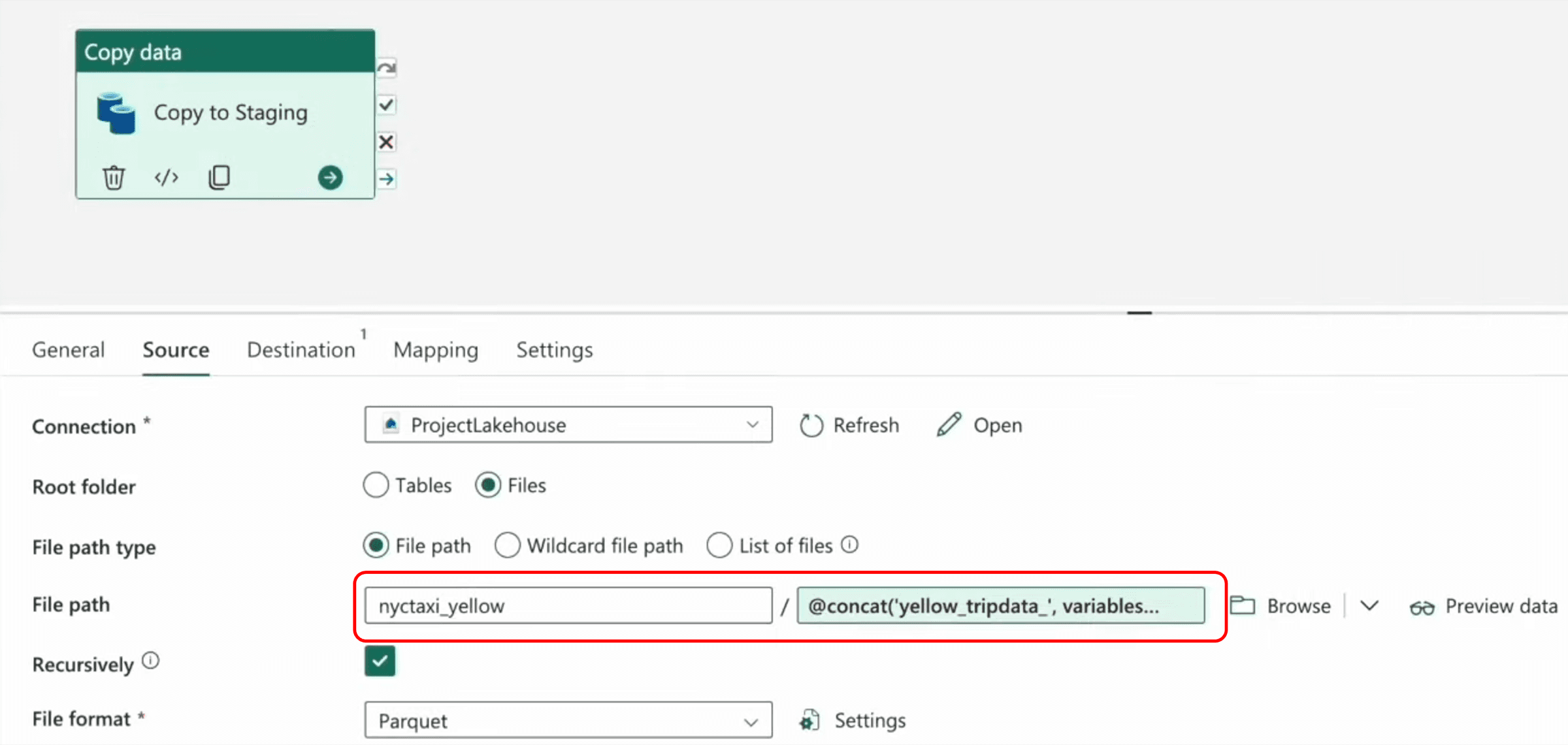Delete the Copy to Staging activity

coord(114,178)
